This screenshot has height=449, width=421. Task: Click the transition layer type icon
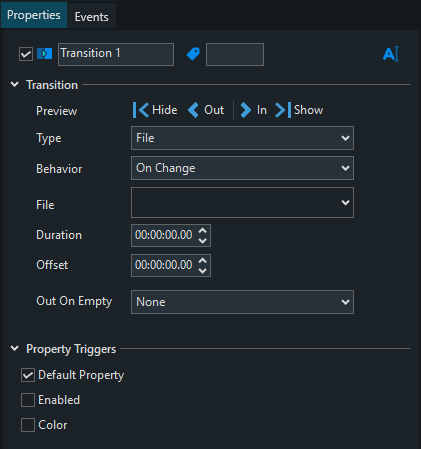(44, 54)
